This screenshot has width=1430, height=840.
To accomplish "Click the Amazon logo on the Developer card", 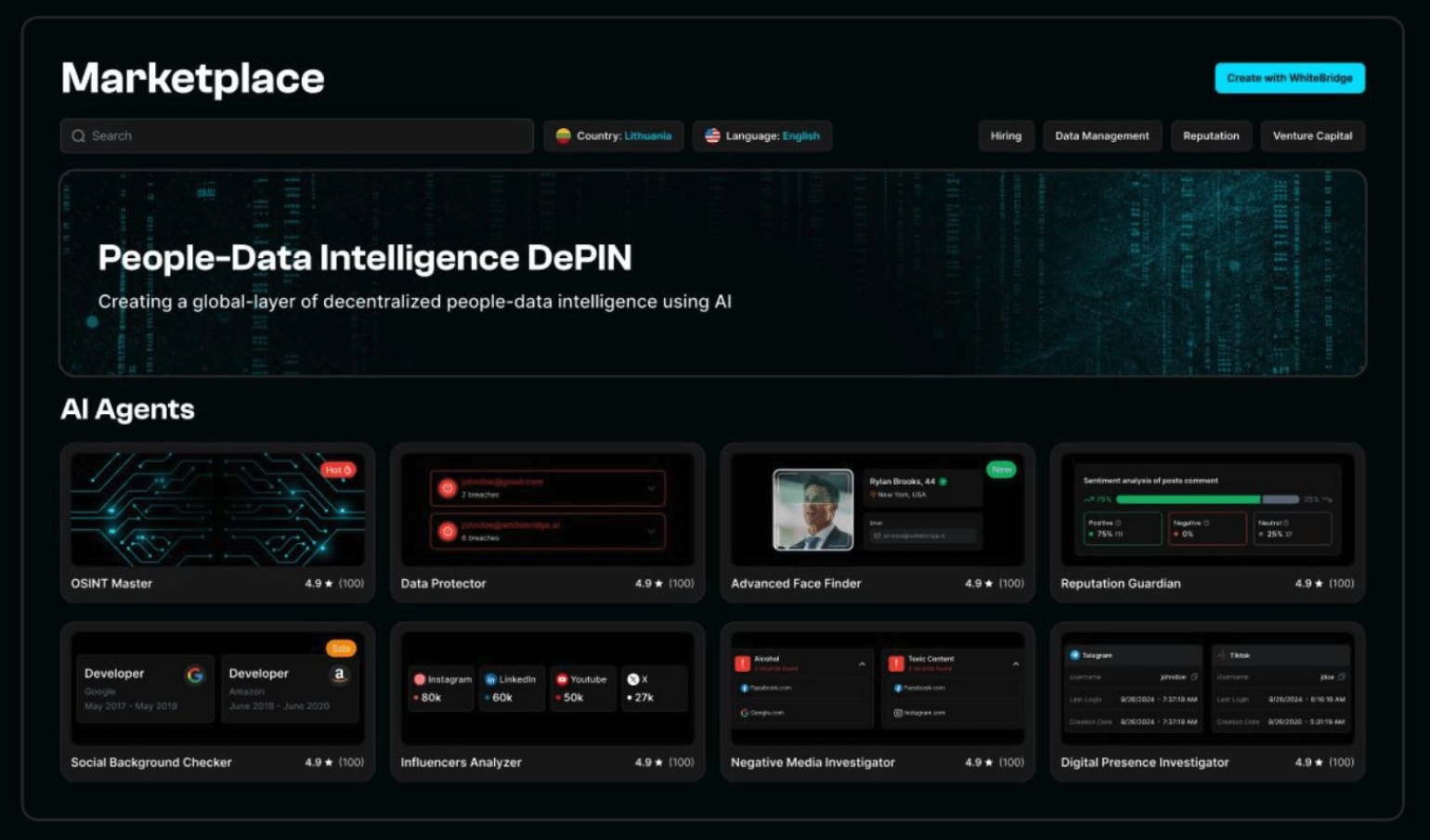I will [339, 675].
